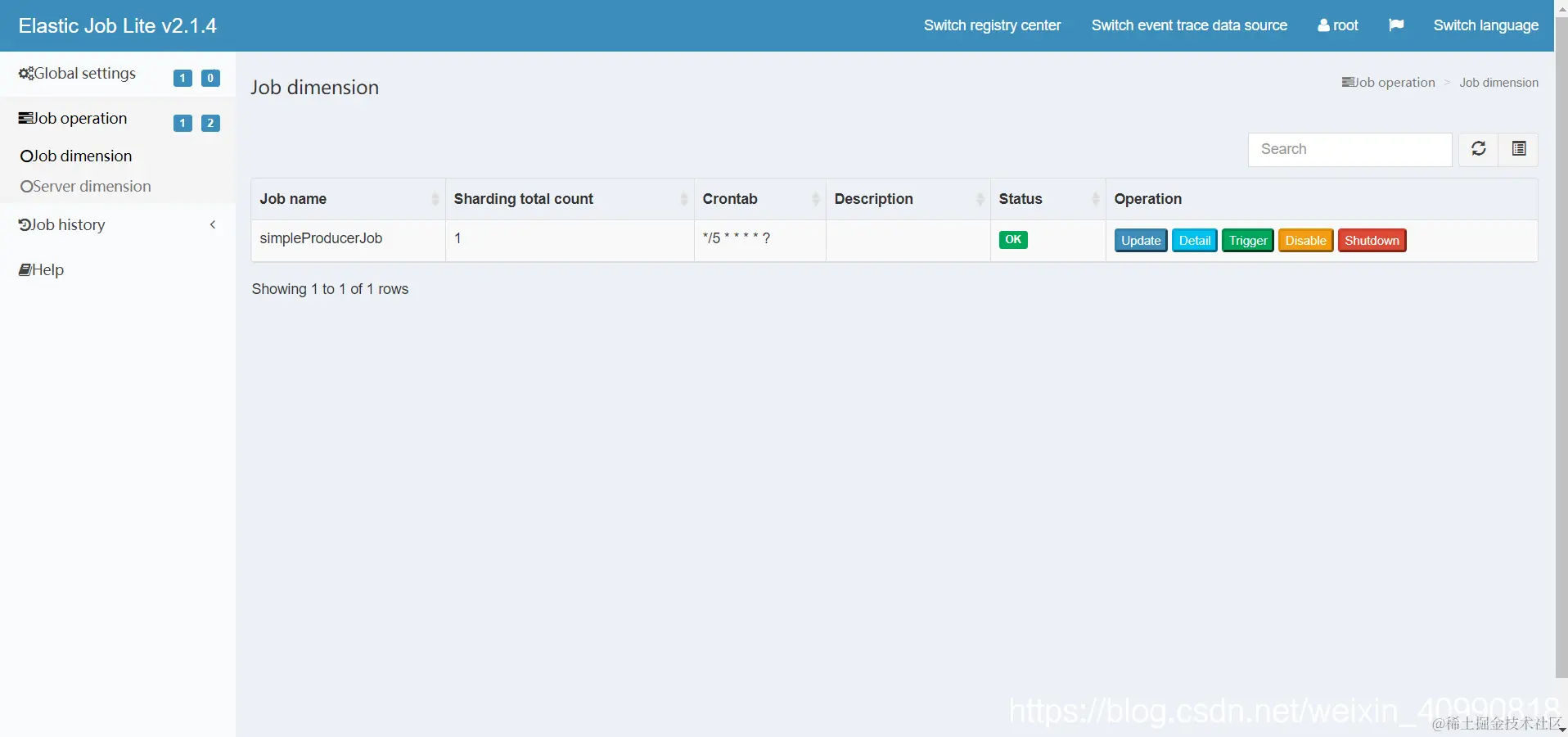
Task: Click the Job operation list icon
Action: click(x=25, y=119)
